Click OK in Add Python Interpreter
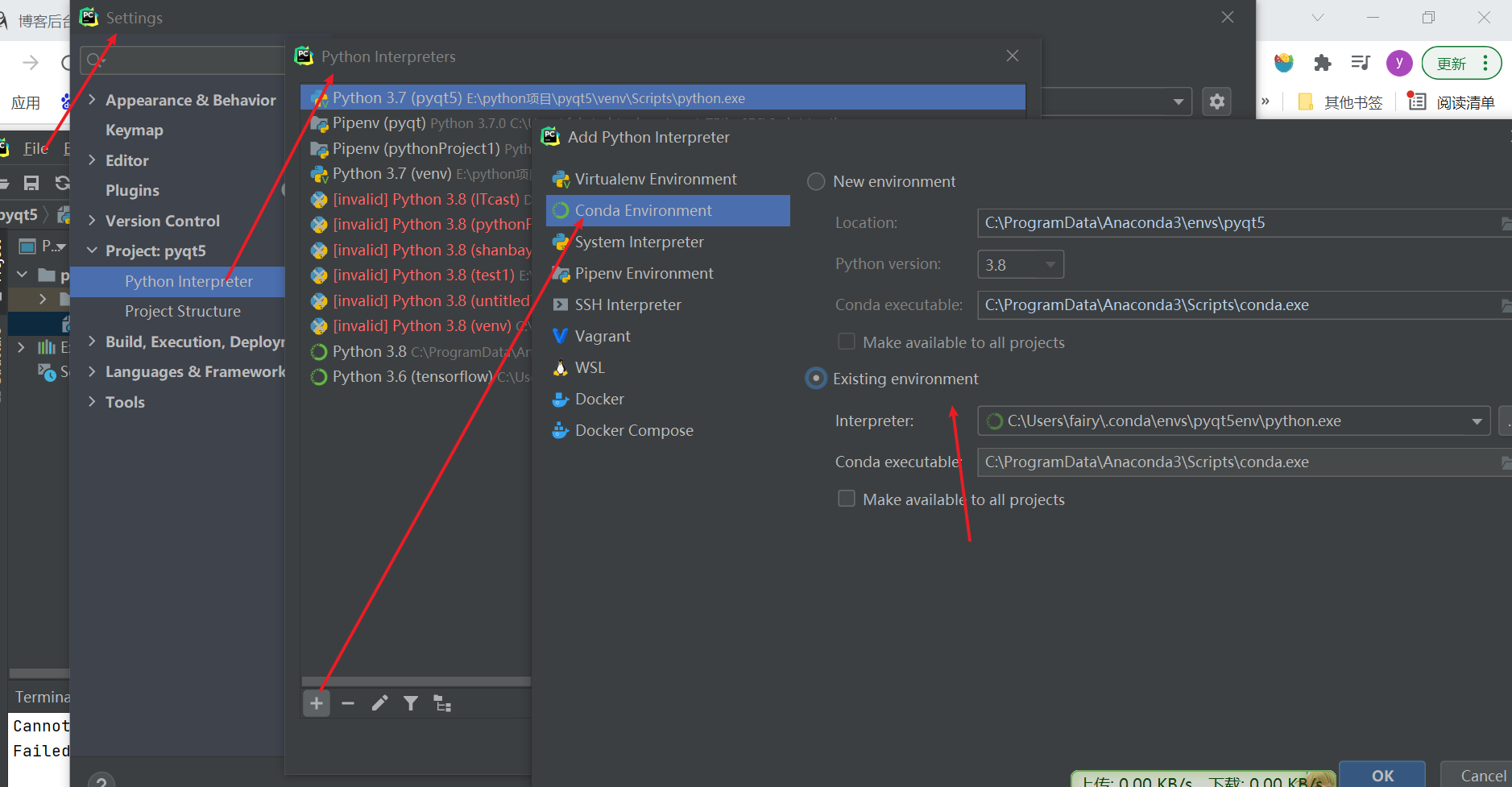The height and width of the screenshot is (787, 1512). [x=1382, y=775]
